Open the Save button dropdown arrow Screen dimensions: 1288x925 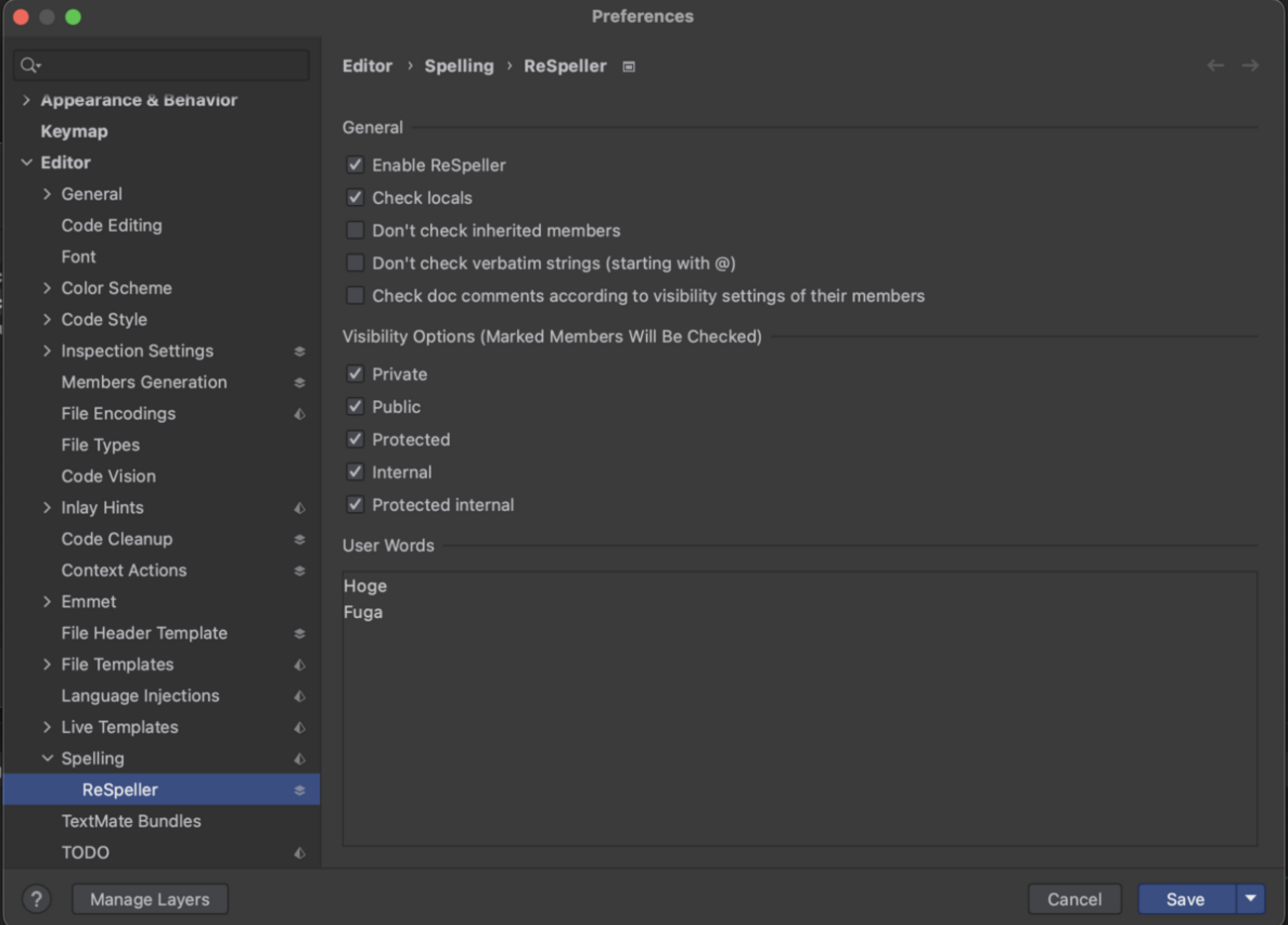(x=1250, y=899)
